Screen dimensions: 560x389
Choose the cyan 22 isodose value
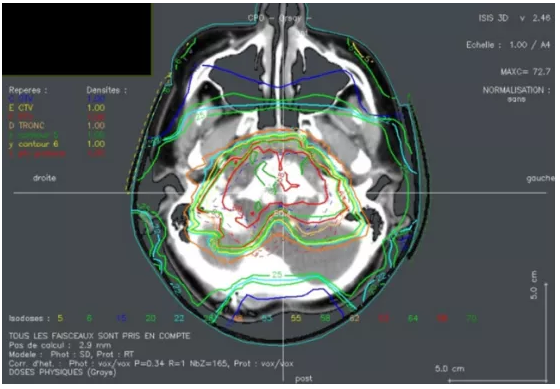click(x=179, y=318)
